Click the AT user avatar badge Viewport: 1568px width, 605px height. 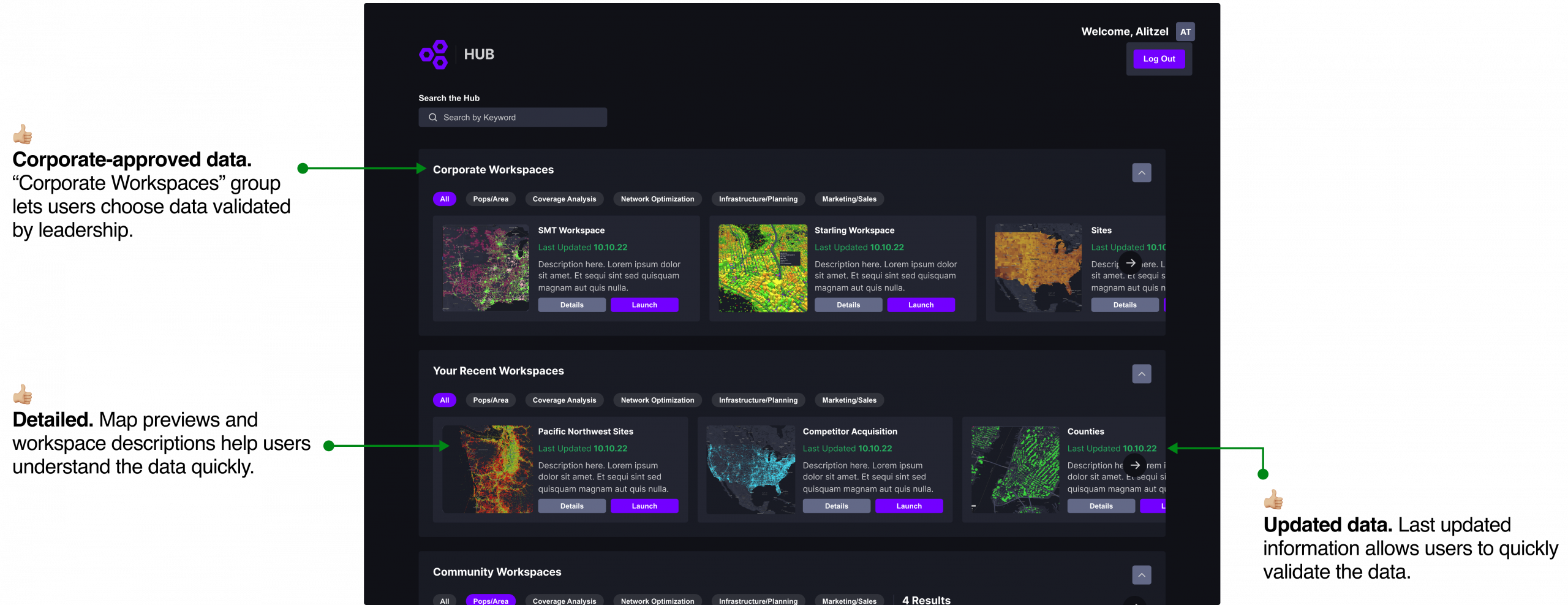point(1185,32)
